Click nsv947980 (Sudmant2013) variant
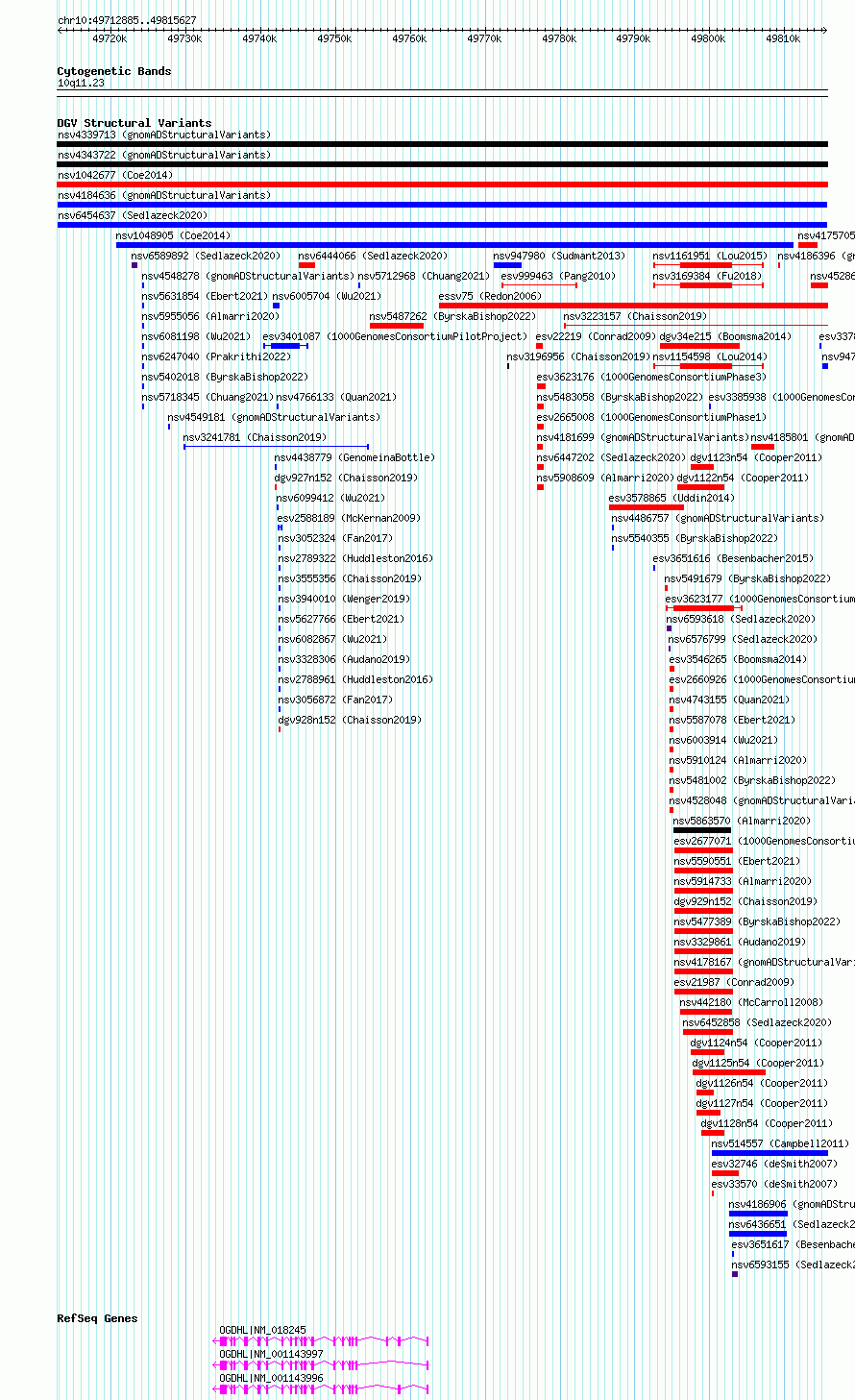 559,256
